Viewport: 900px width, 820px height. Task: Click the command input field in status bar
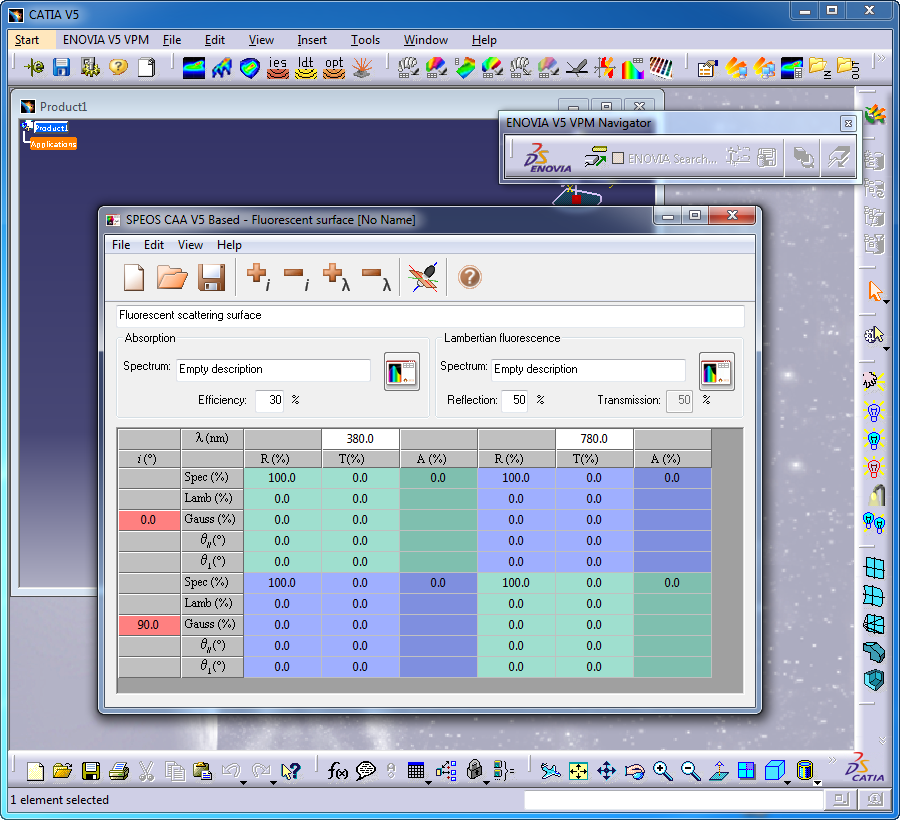tap(673, 800)
